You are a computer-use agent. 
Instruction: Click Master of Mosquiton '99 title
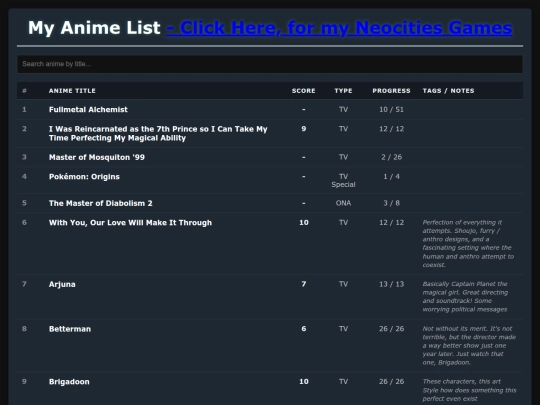97,157
